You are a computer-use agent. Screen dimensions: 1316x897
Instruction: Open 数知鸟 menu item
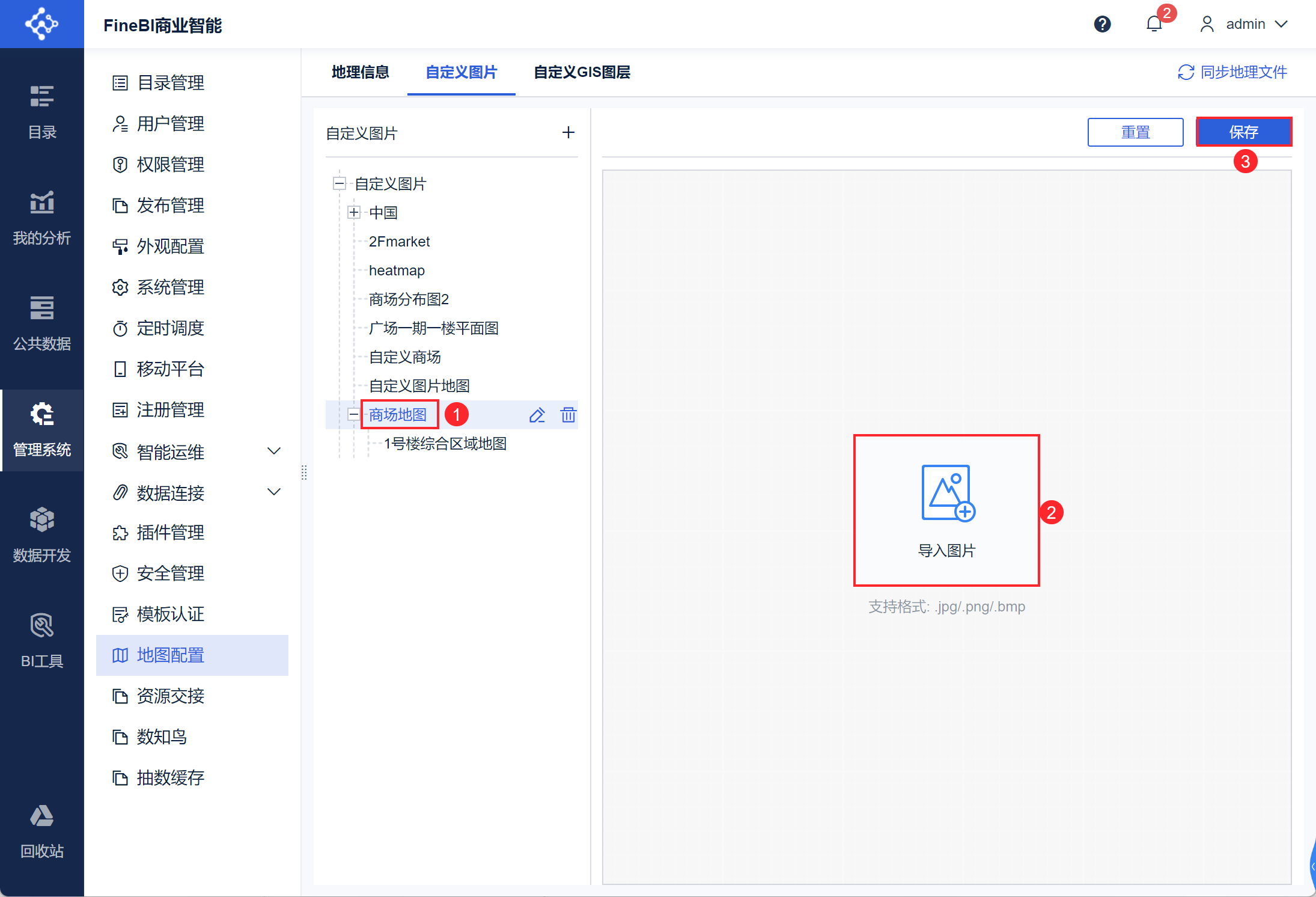point(192,737)
